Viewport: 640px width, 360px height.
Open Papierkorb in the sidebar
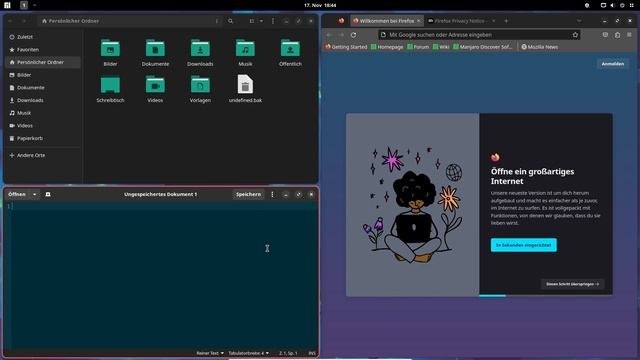[x=42, y=138]
